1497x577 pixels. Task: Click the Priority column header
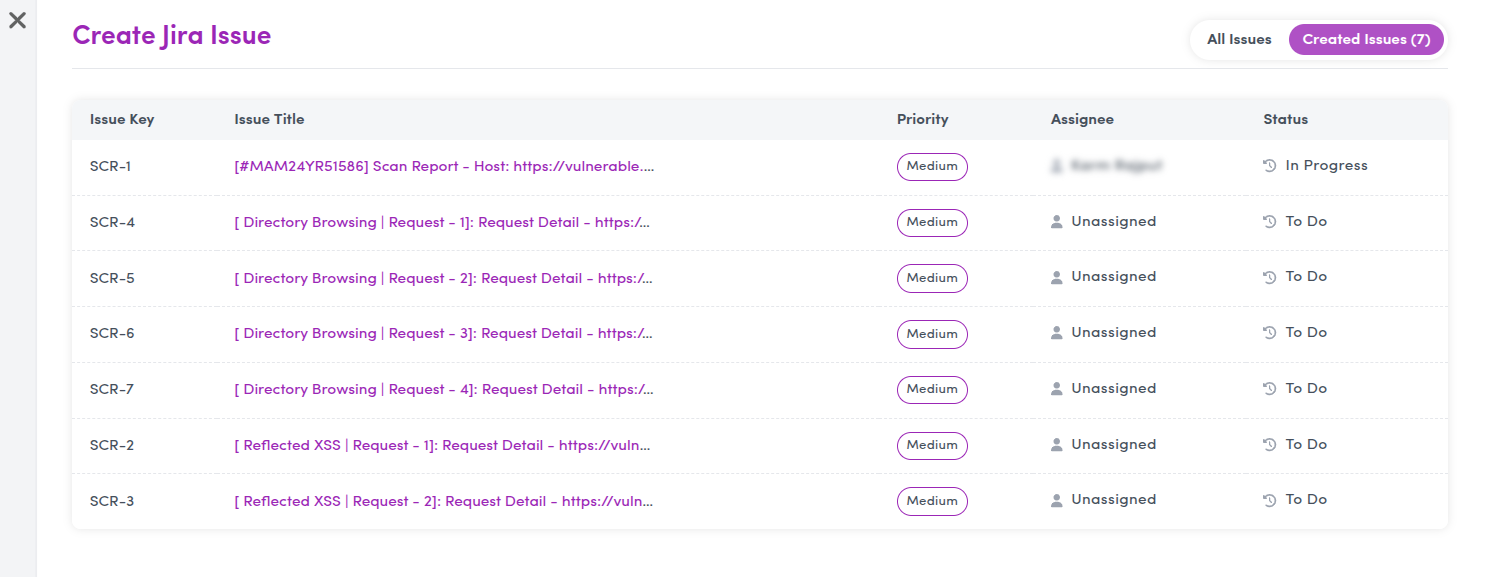pyautogui.click(x=922, y=119)
